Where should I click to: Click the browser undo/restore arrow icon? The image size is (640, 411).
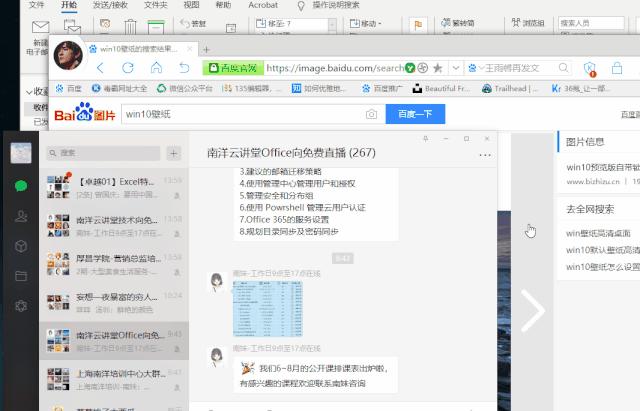point(184,68)
